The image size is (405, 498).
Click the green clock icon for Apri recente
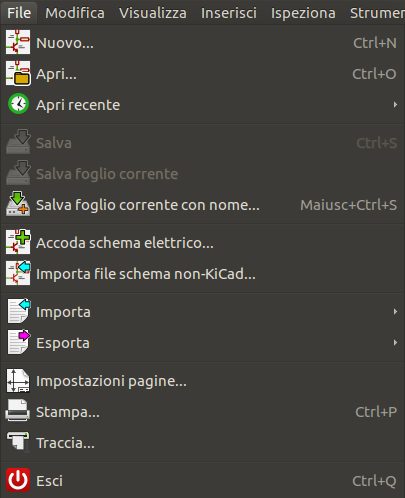point(18,104)
